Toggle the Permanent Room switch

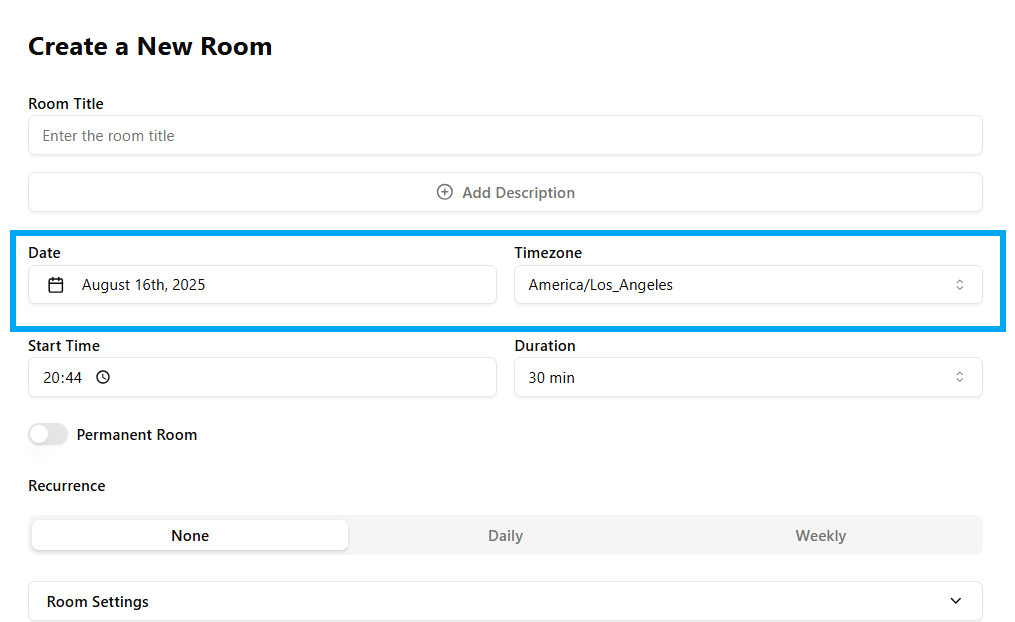[x=48, y=434]
